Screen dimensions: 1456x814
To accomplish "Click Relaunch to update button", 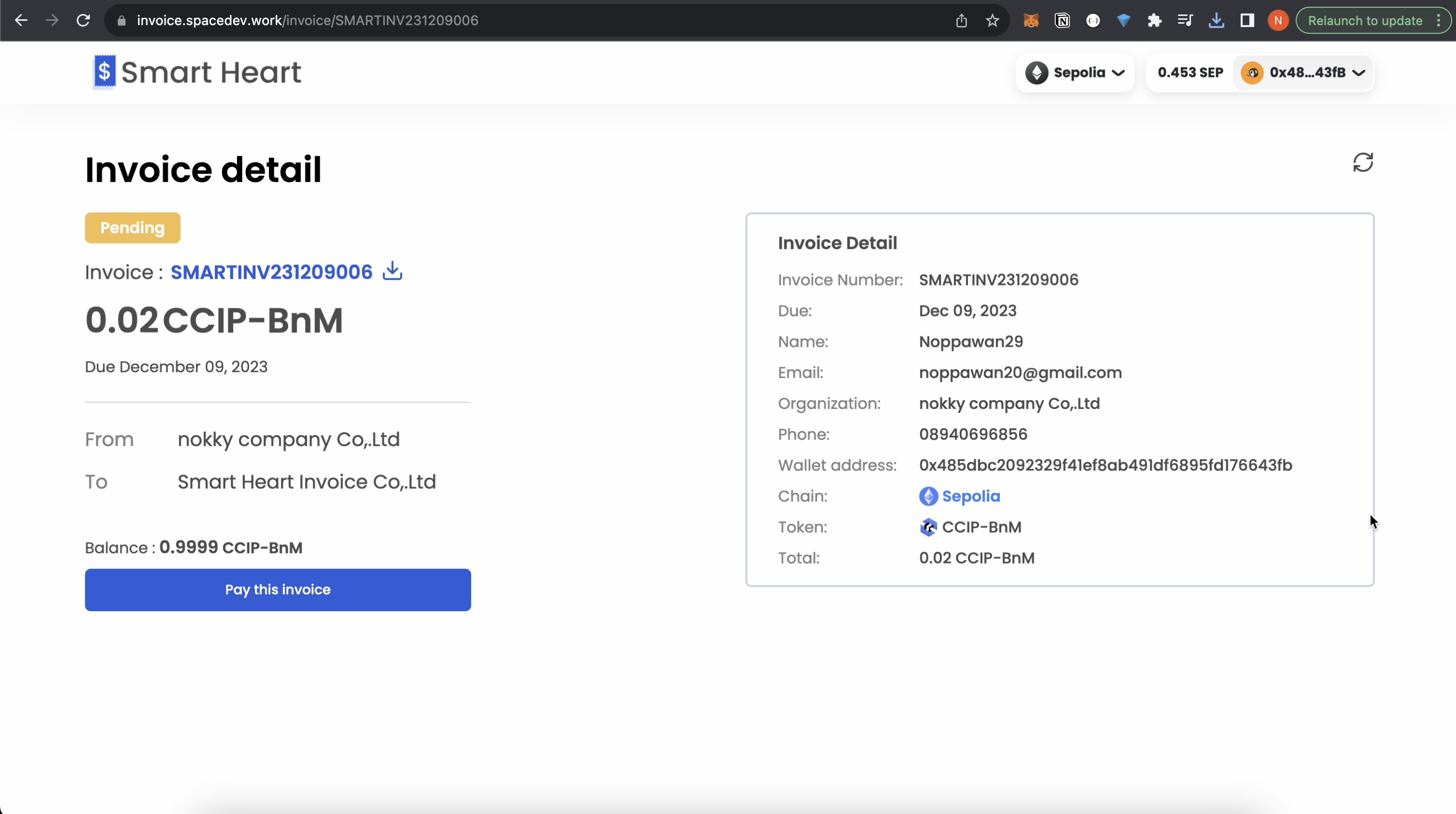I will coord(1364,21).
